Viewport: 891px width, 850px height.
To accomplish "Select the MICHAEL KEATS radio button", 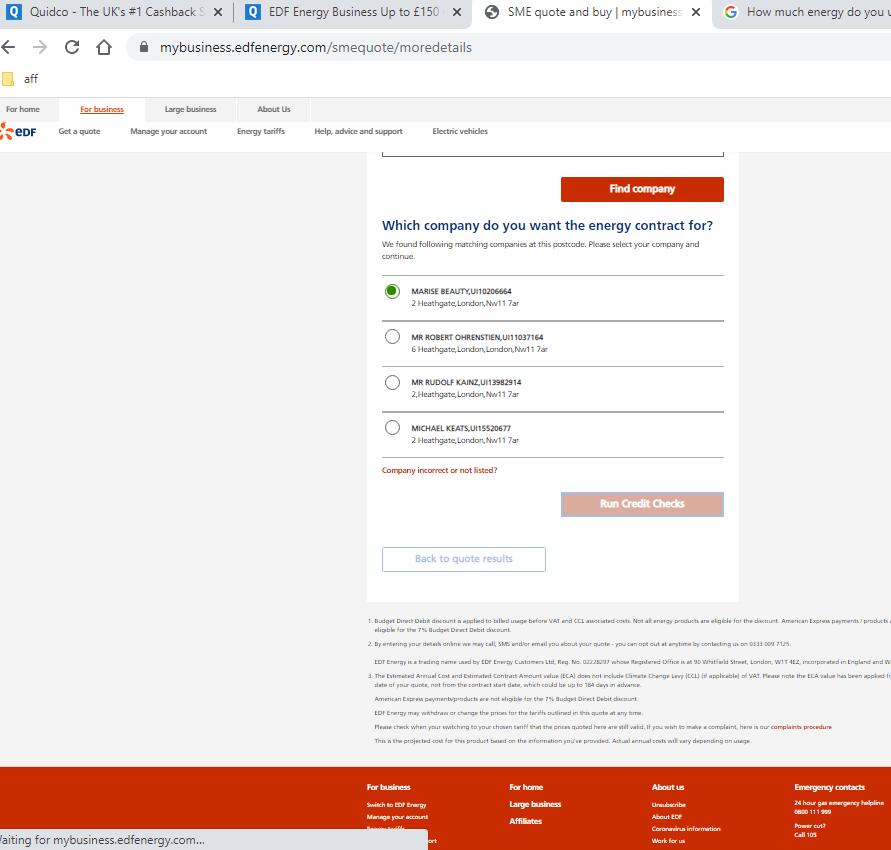I will tap(392, 427).
